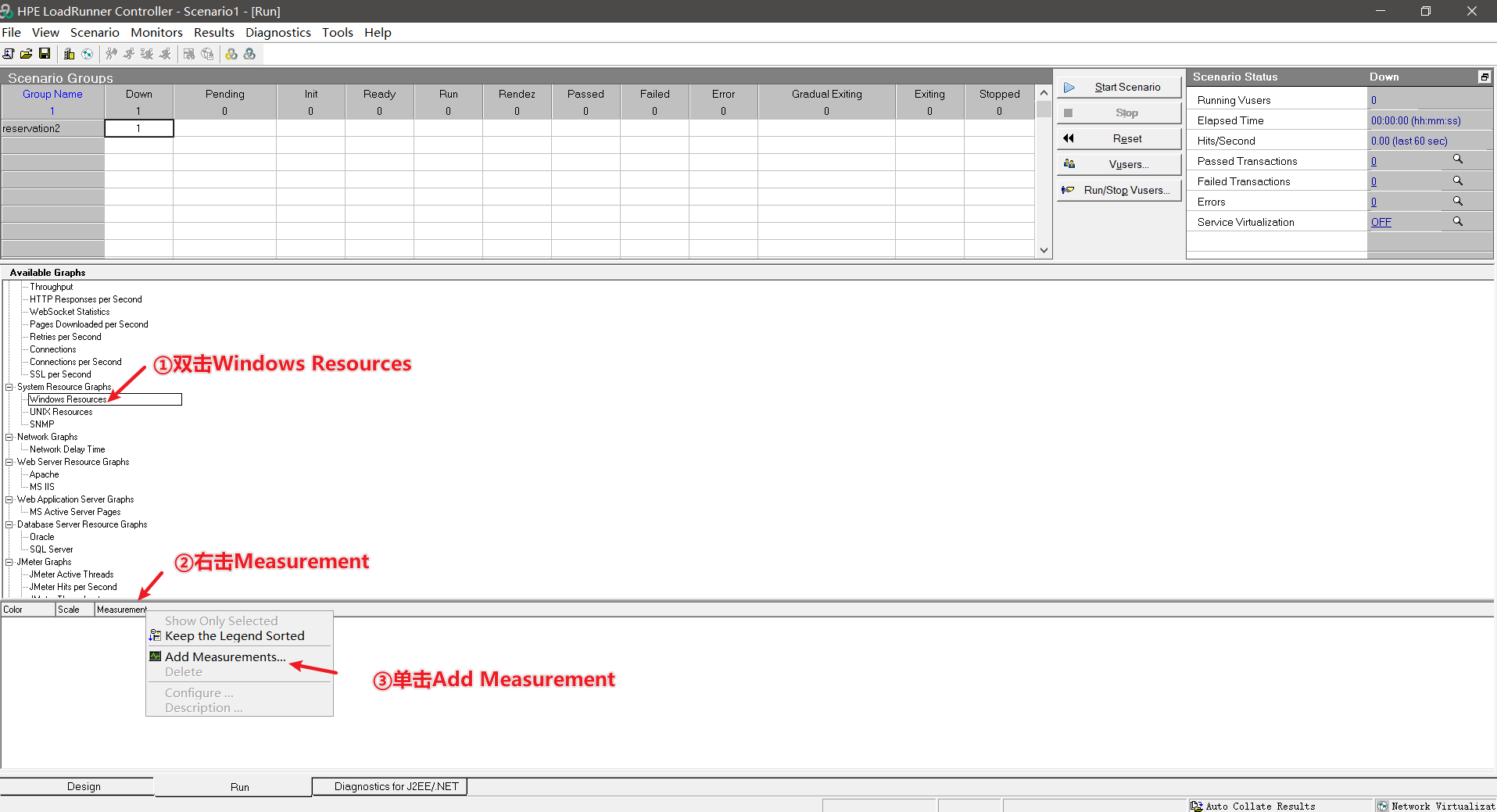The width and height of the screenshot is (1497, 812).
Task: Switch to the Run tab
Action: [239, 787]
